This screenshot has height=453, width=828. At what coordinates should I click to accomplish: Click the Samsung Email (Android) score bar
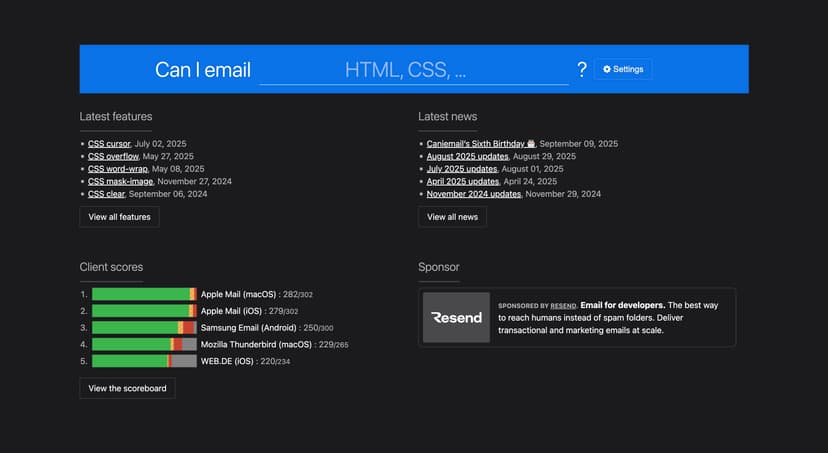(144, 328)
